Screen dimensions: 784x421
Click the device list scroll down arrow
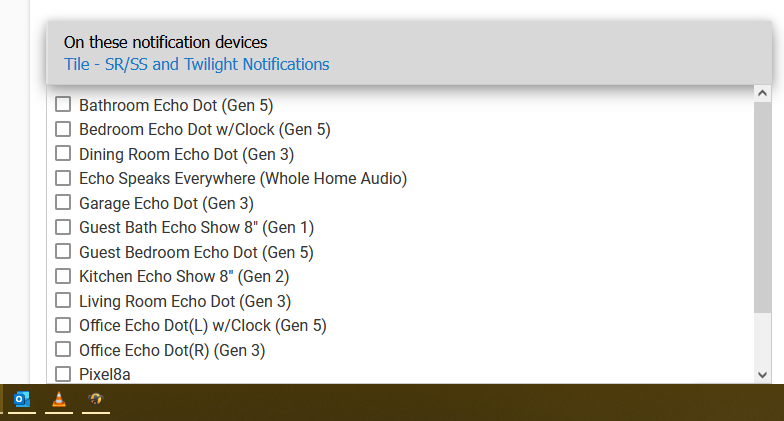click(x=762, y=375)
